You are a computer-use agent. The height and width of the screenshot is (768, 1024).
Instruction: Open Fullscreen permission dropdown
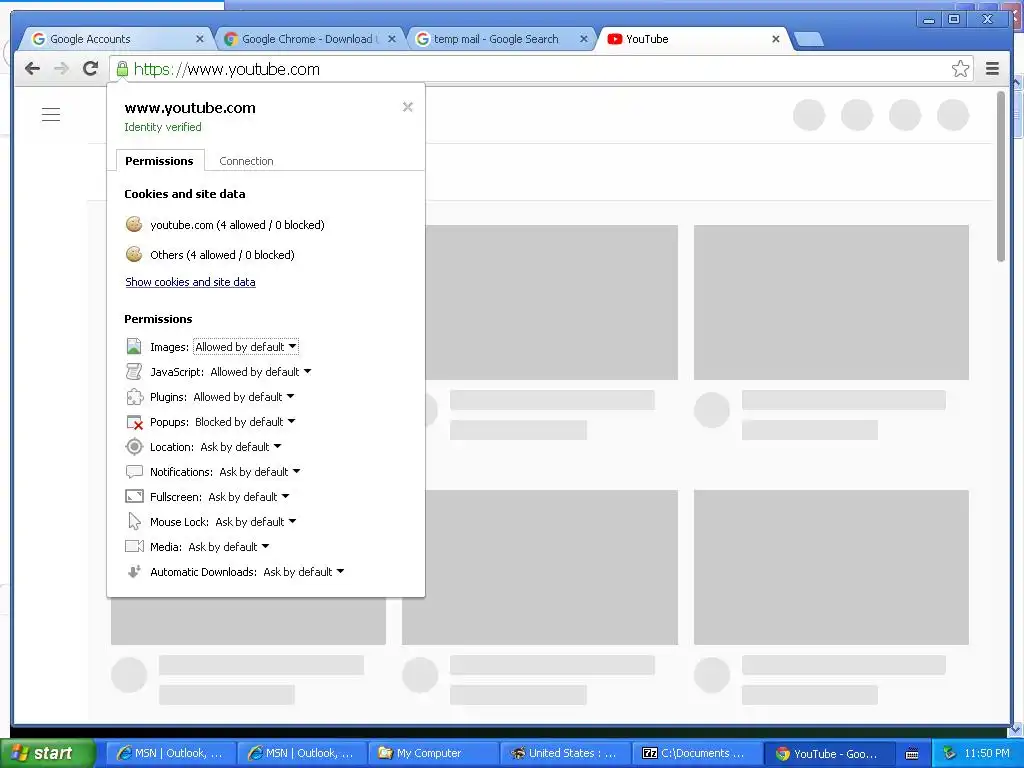coord(248,497)
